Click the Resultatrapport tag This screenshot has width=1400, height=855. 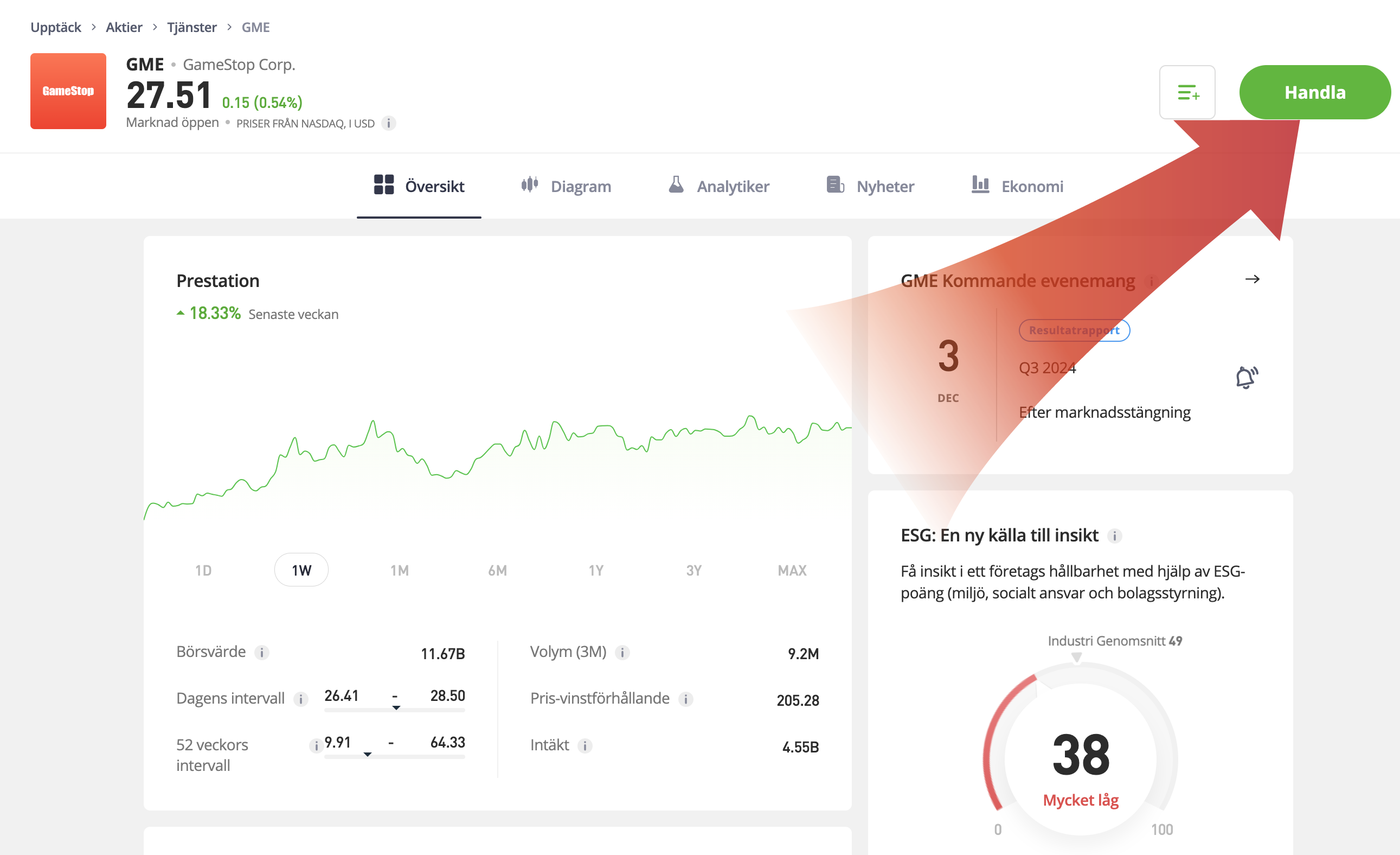[1074, 330]
